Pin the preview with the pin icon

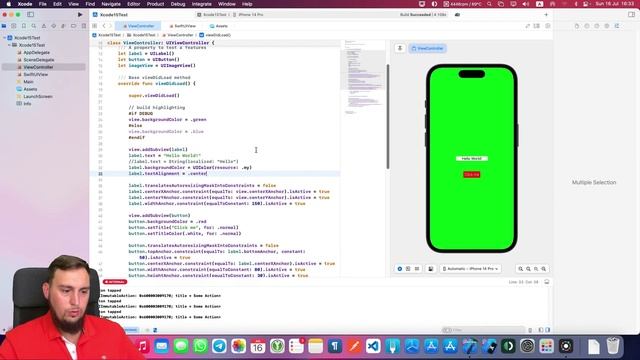pos(400,48)
